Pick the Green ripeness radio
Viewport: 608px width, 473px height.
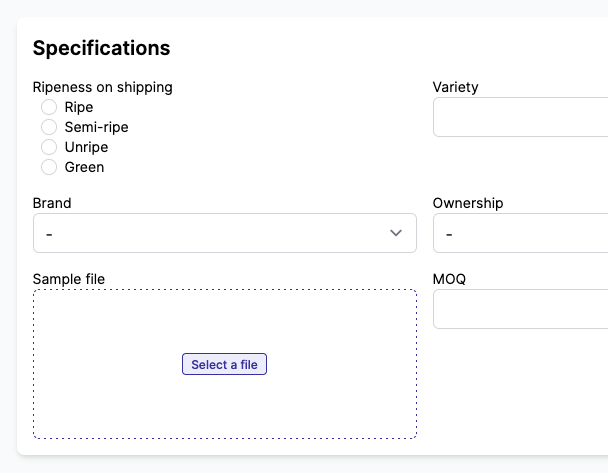click(x=49, y=167)
